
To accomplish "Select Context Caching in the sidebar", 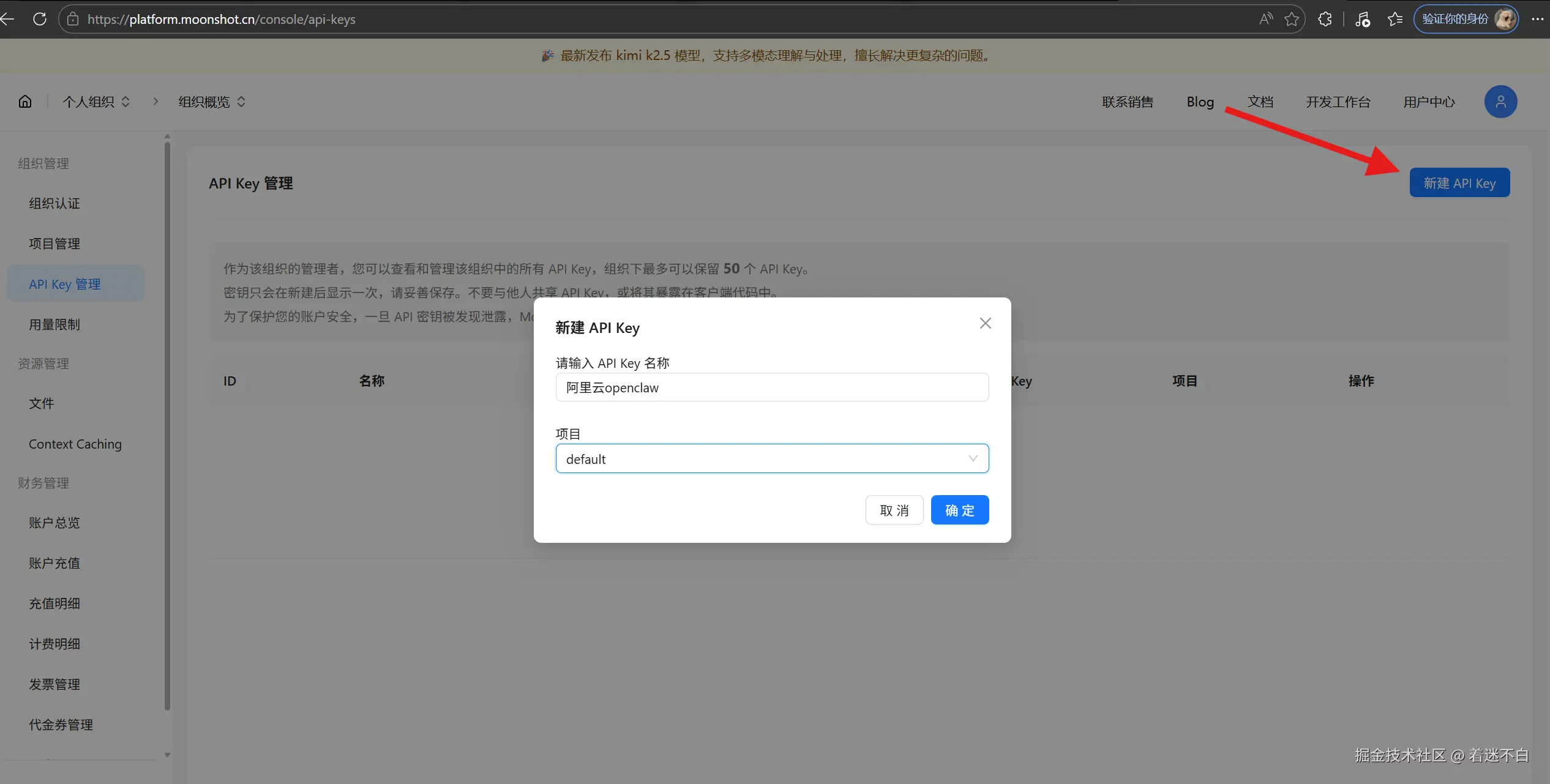I will 75,444.
